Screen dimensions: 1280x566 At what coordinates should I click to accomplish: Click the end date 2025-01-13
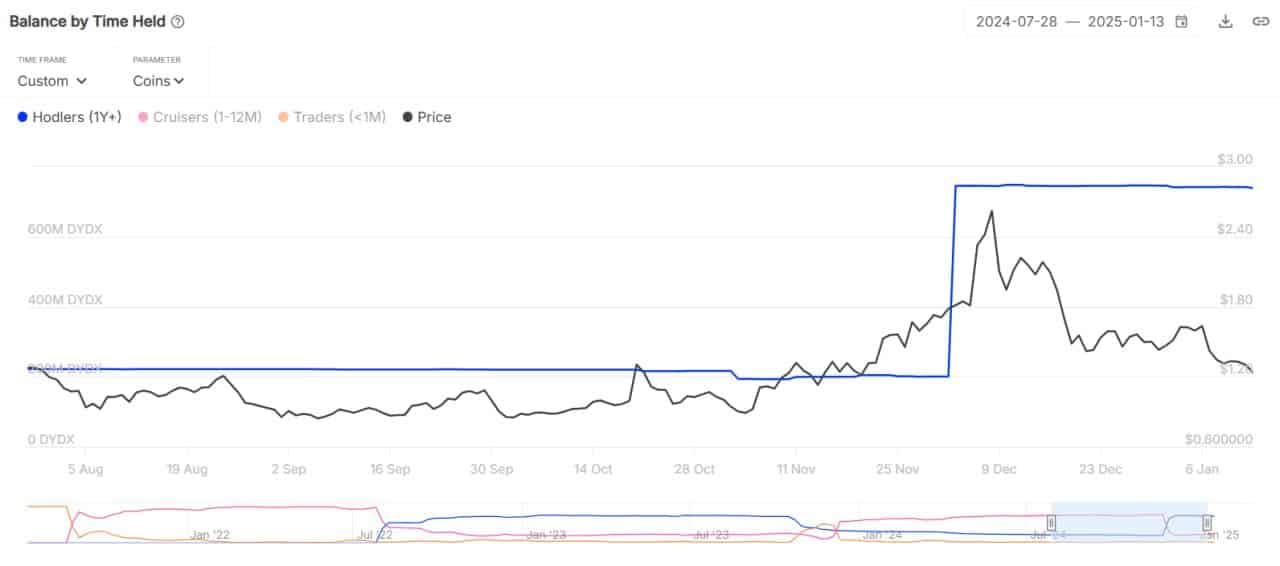coord(1128,21)
